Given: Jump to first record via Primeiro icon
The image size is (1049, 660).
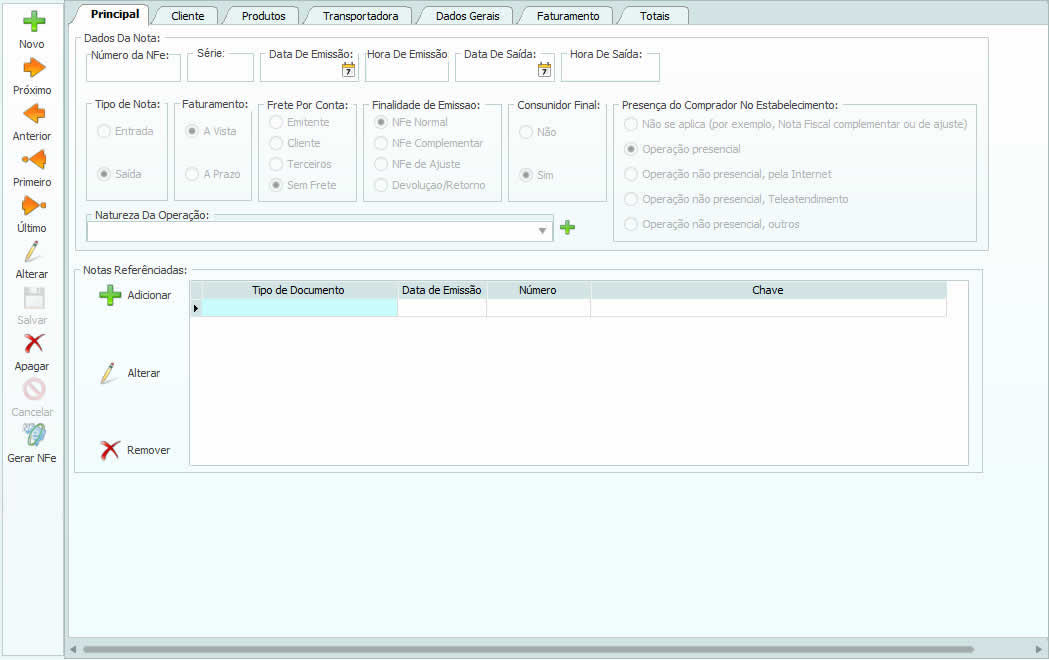Looking at the screenshot, I should tap(33, 159).
